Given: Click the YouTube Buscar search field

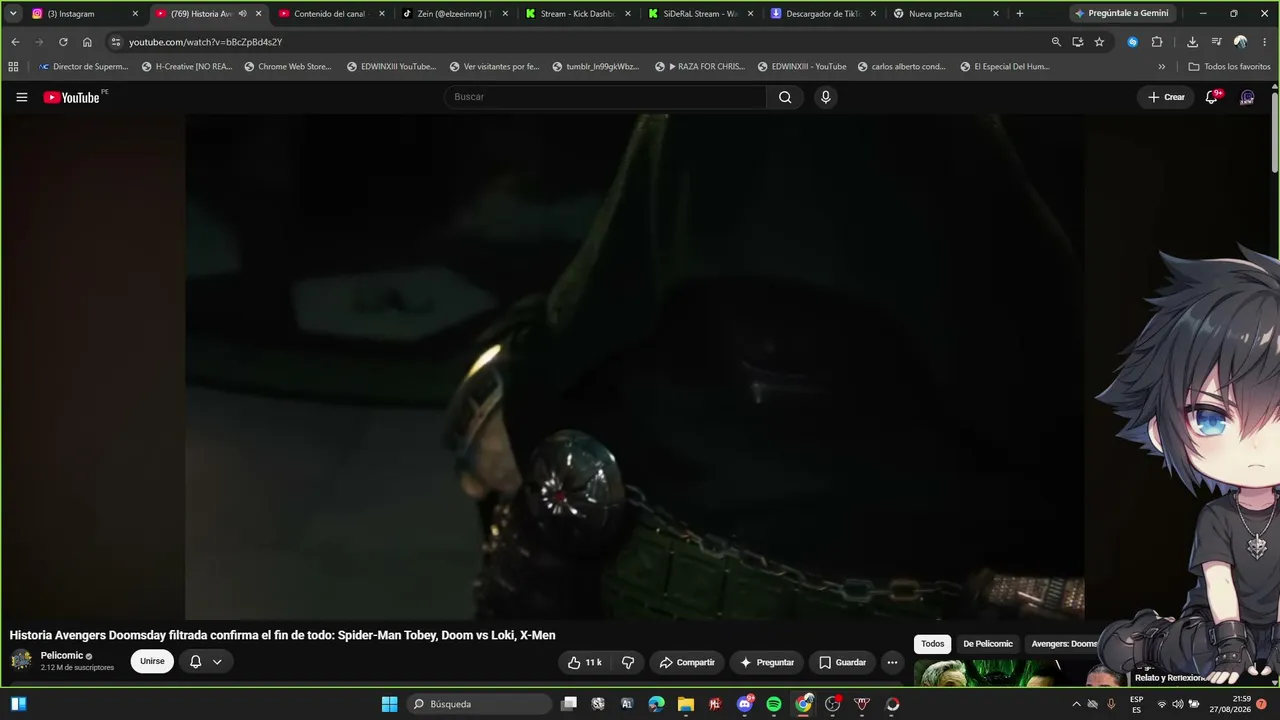Looking at the screenshot, I should 605,97.
